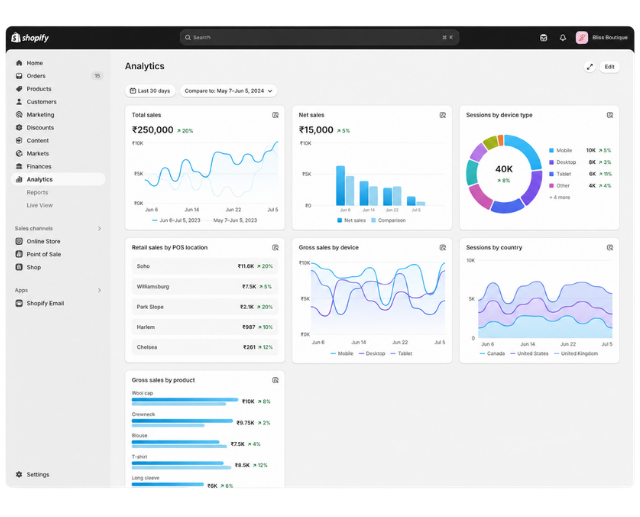
Task: Expand the Apps section chevron
Action: 99,290
